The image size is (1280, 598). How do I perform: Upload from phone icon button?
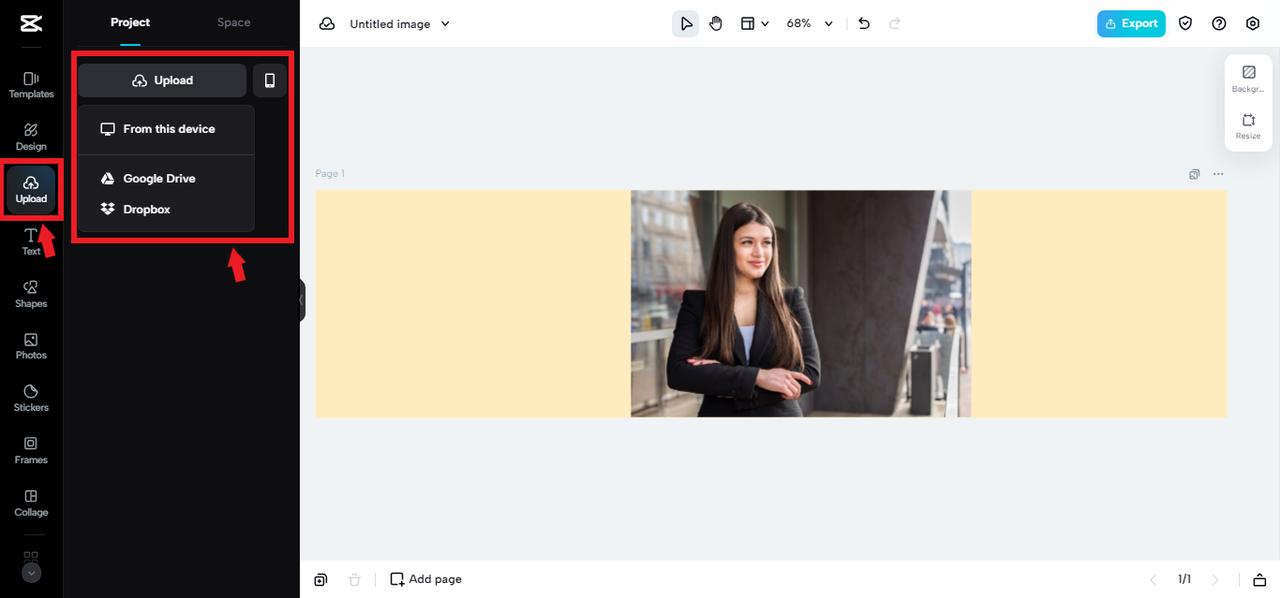pyautogui.click(x=270, y=80)
